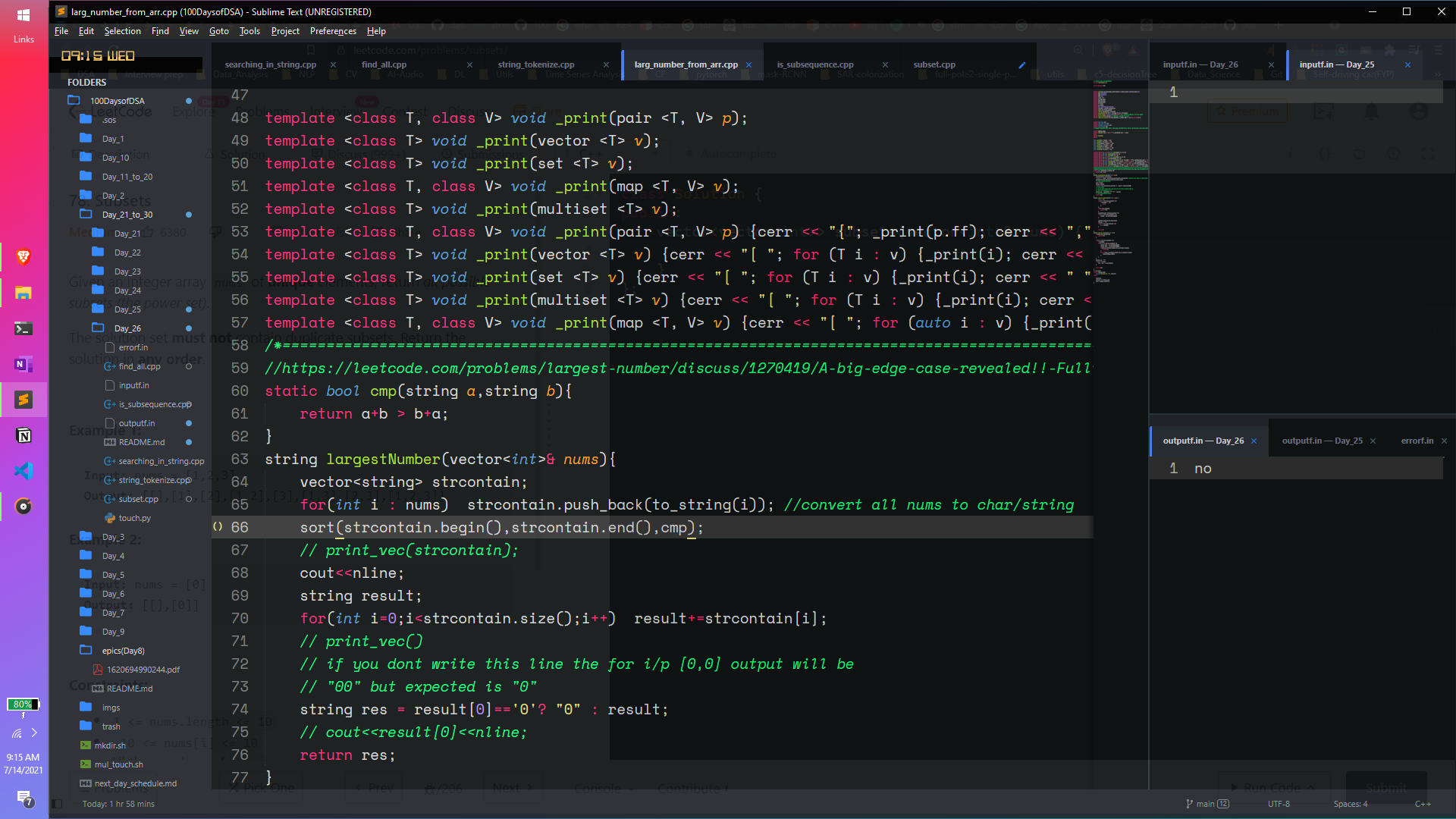Close the is_subsequence.cpp tab
Screen dimensions: 1456x819
(885, 65)
